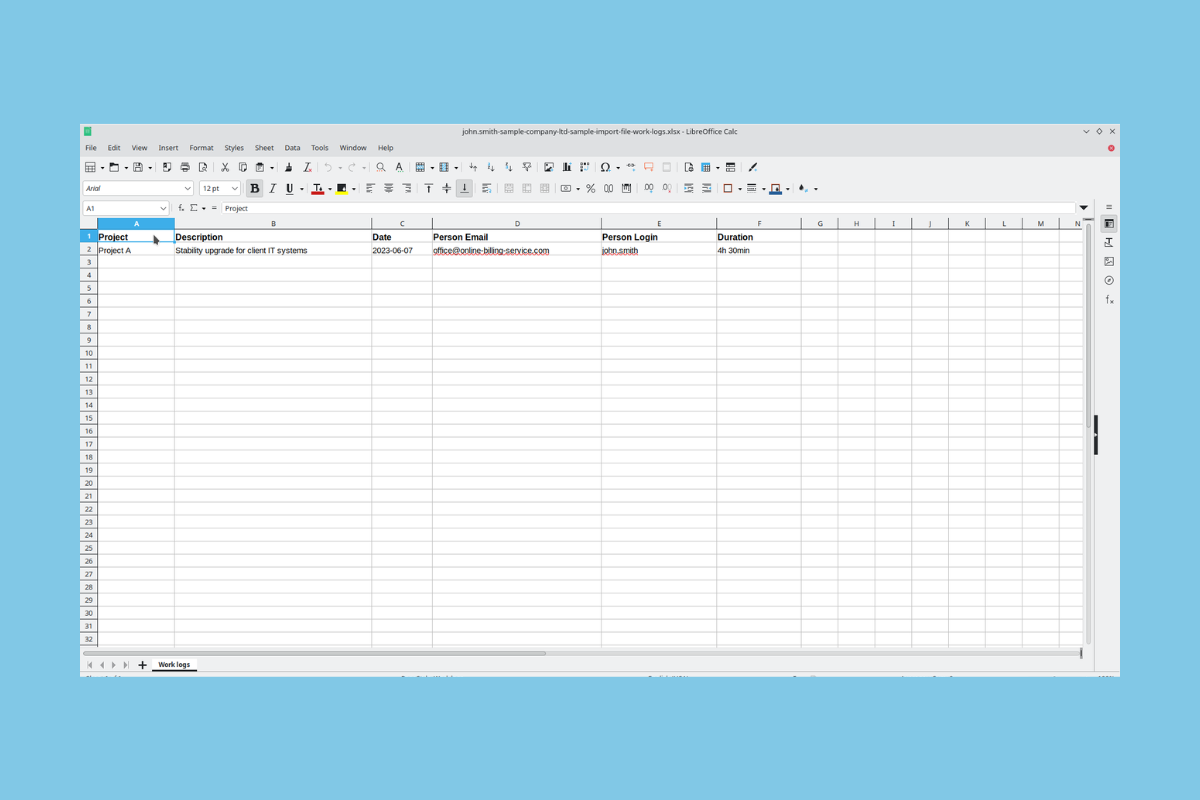The width and height of the screenshot is (1200, 800).
Task: Toggle Center Horizontally alignment
Action: point(389,188)
